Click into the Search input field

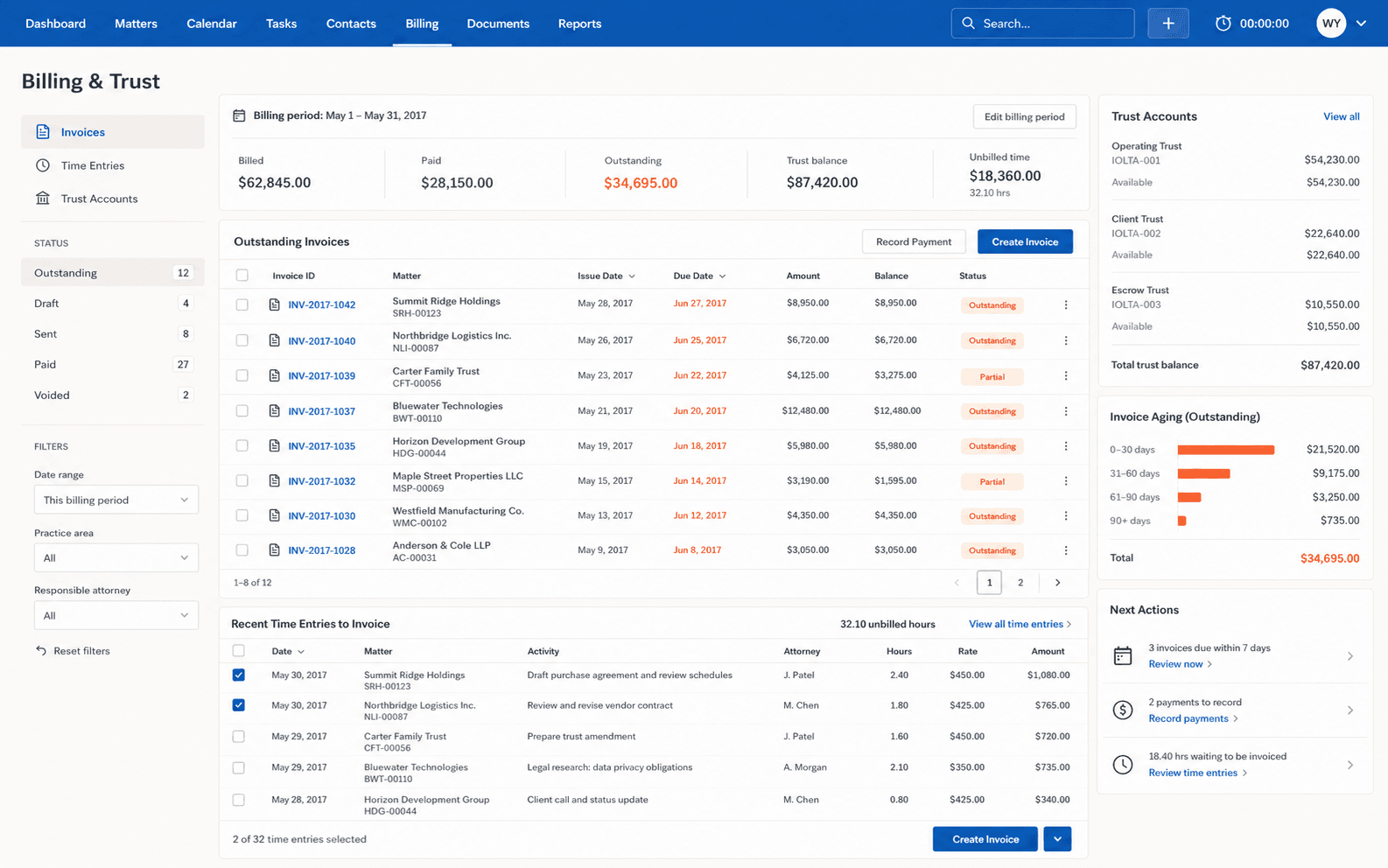(1042, 24)
